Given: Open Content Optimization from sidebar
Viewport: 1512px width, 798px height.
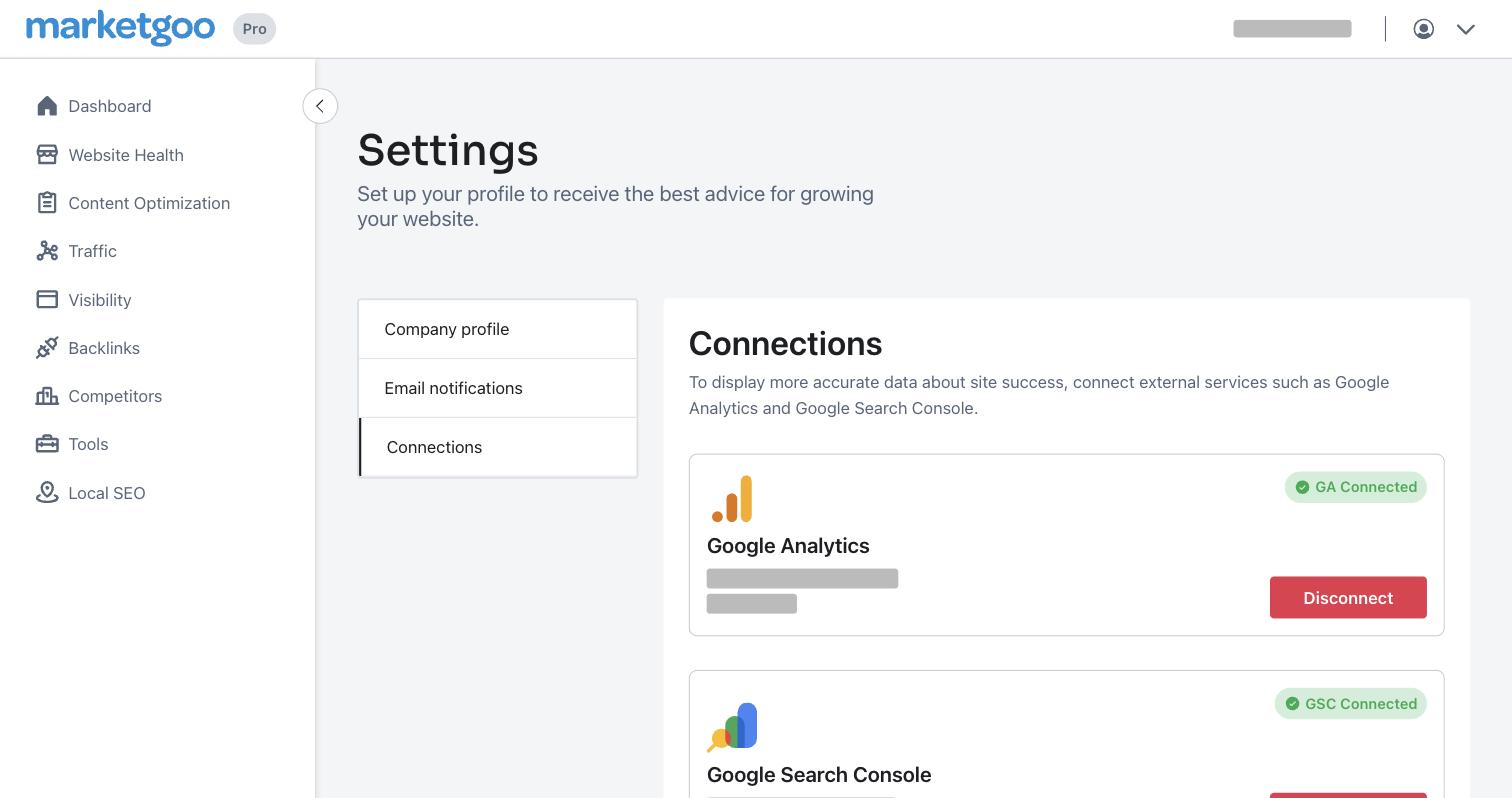Looking at the screenshot, I should (149, 203).
